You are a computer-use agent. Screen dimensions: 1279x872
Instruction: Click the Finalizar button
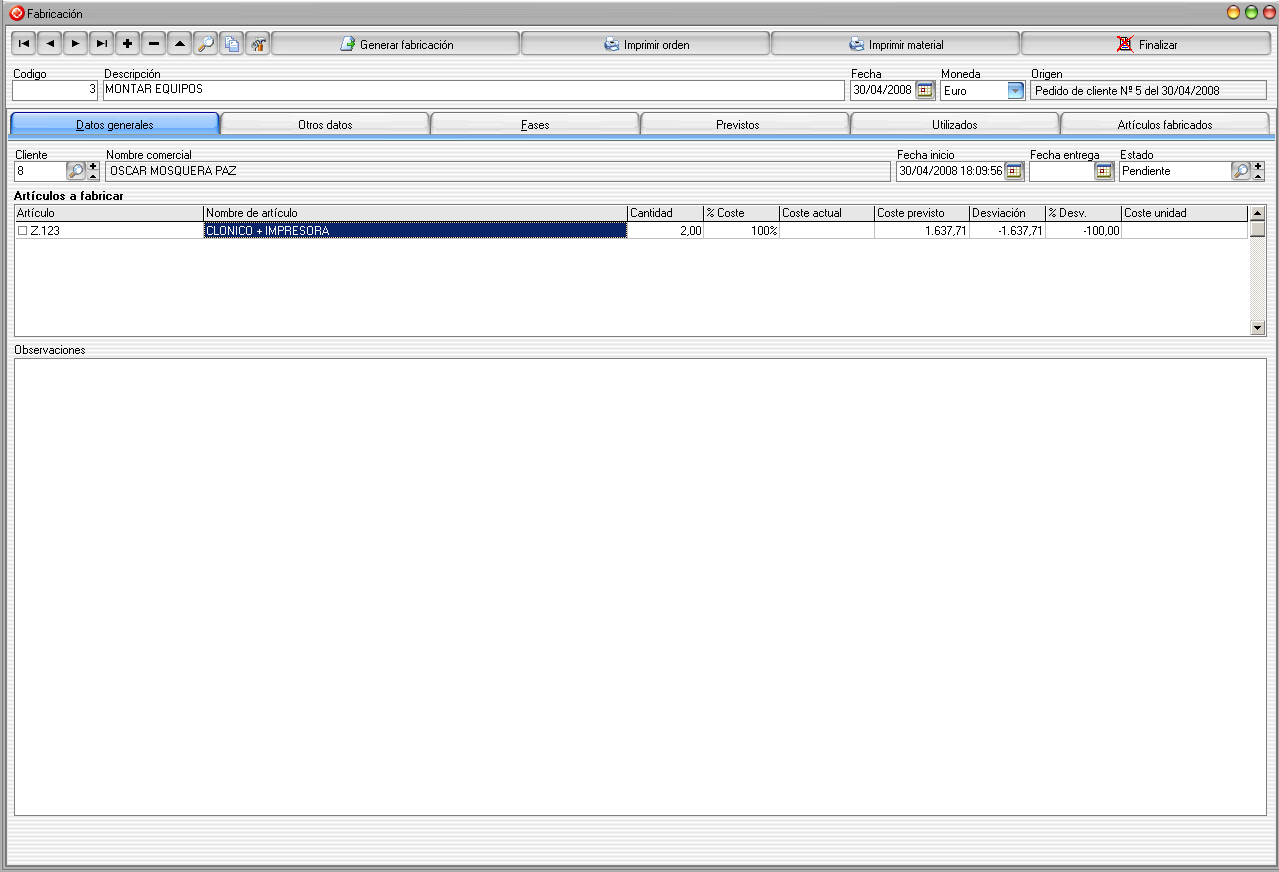pyautogui.click(x=1146, y=44)
